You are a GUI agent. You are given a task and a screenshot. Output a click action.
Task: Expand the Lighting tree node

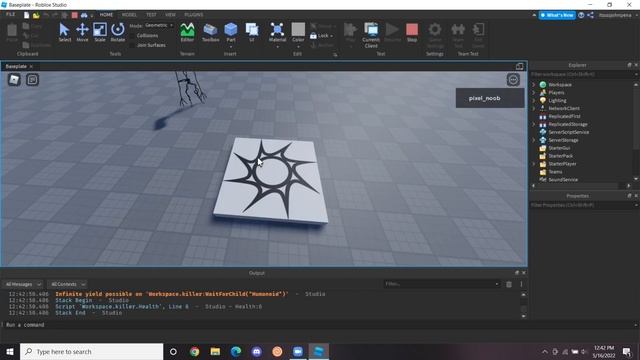pyautogui.click(x=534, y=100)
